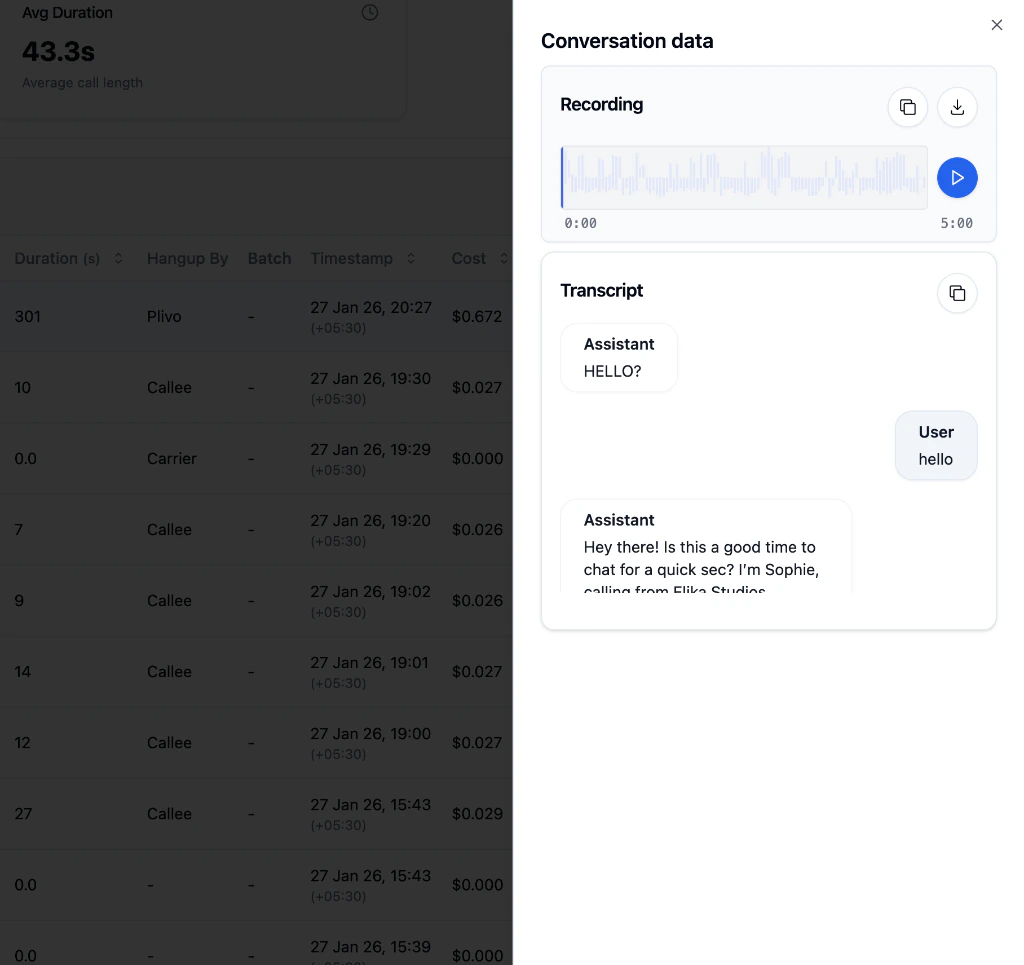Click the User "hello" chat bubble
This screenshot has width=1024, height=965.
(x=936, y=445)
